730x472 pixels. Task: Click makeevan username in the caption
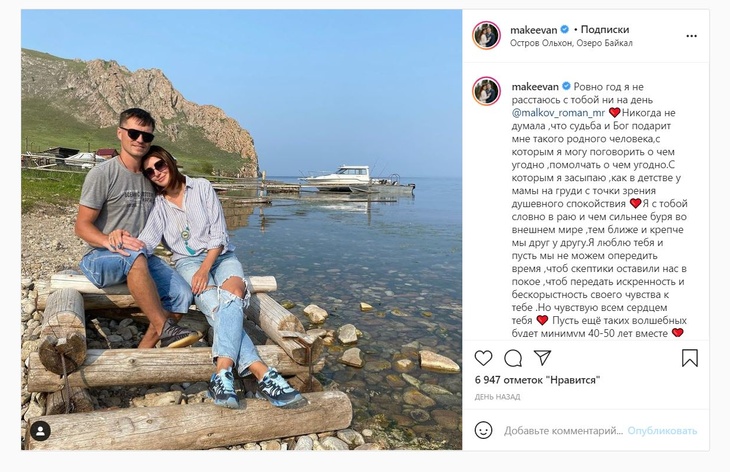click(533, 87)
